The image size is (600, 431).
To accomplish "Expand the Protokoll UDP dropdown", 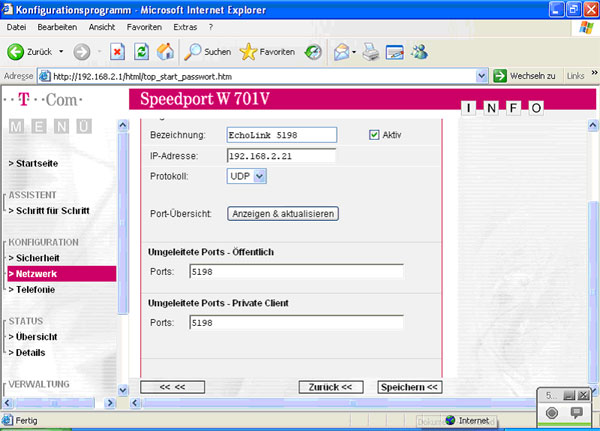I will coord(259,176).
